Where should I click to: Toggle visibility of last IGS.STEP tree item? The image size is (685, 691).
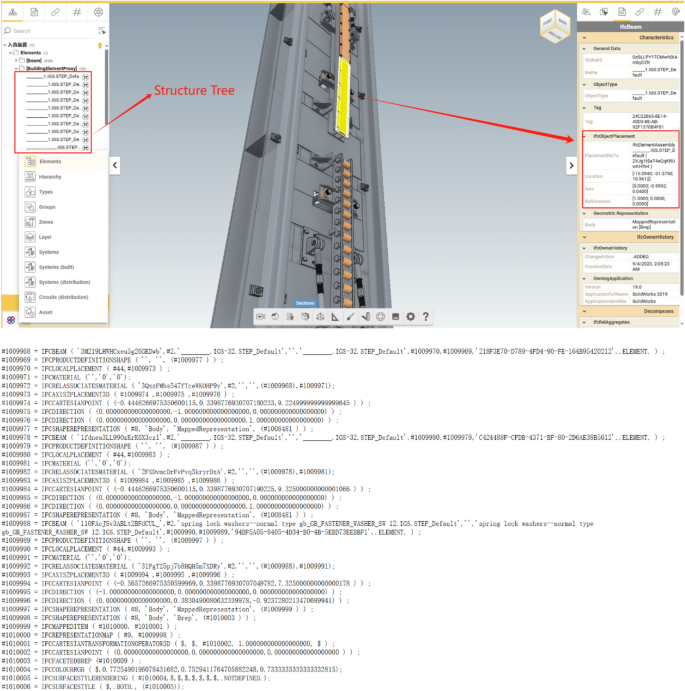coord(87,147)
